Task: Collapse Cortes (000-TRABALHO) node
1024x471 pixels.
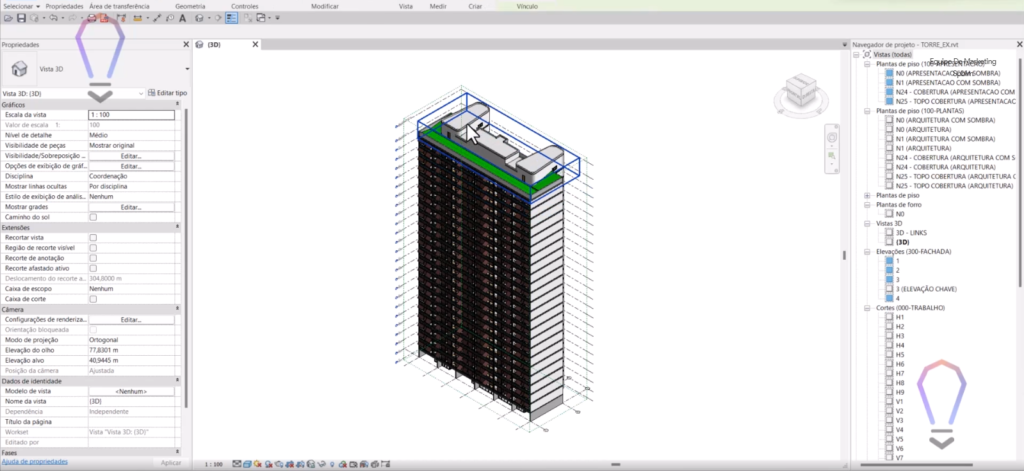Action: click(x=867, y=308)
